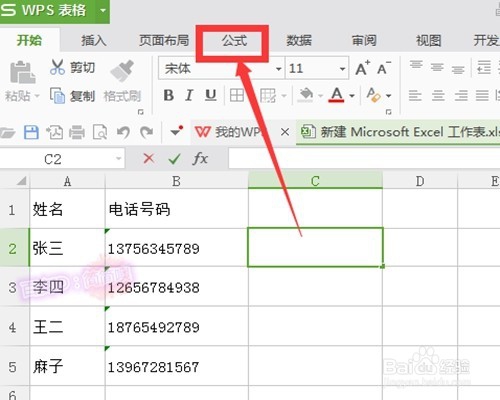Close the 我的WPS tab
This screenshot has height=400, width=500.
click(x=285, y=132)
